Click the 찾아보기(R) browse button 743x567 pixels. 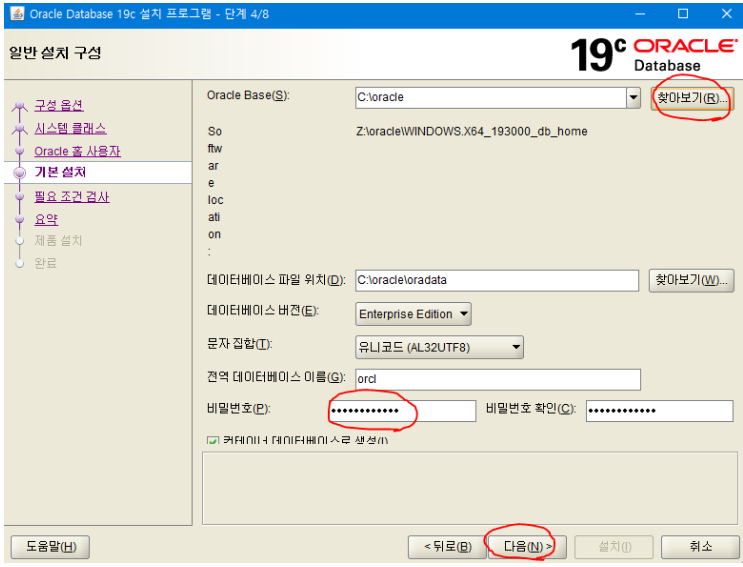[x=692, y=98]
